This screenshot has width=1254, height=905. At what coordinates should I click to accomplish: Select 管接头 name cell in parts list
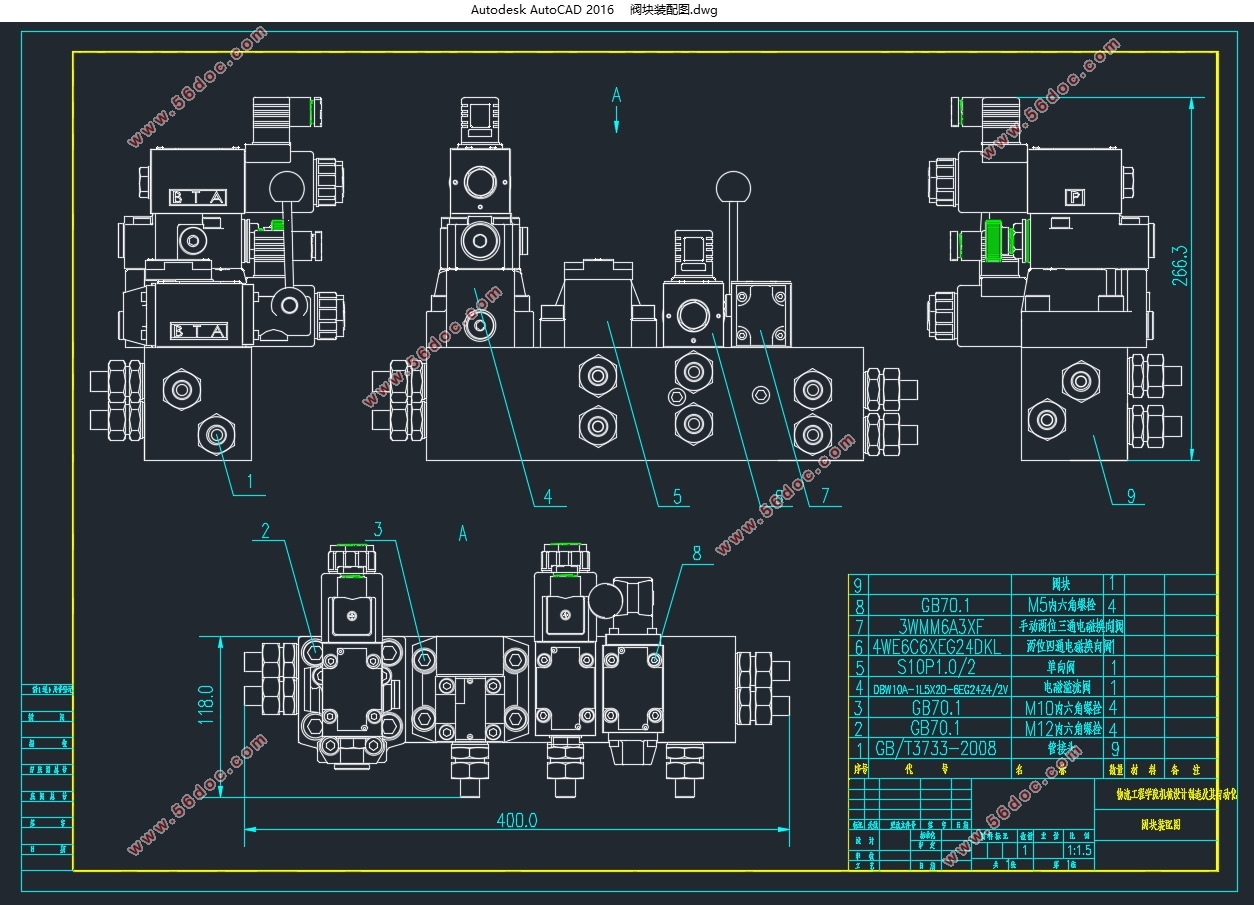click(1060, 748)
